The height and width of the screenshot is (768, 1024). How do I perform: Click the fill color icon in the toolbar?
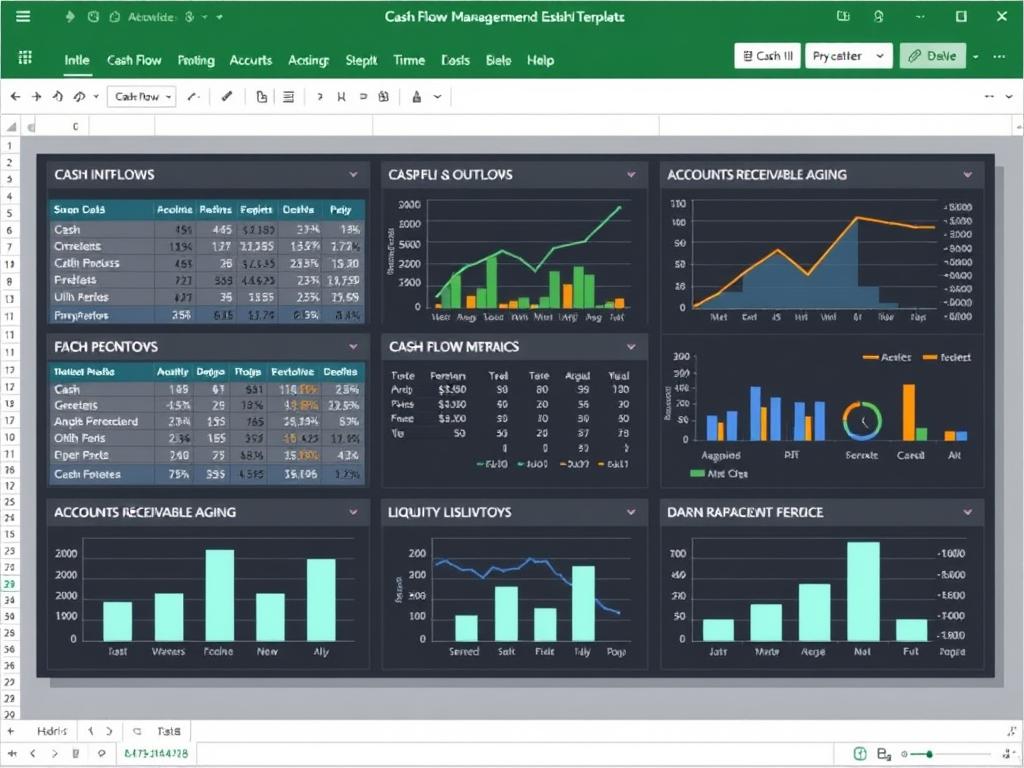(x=418, y=96)
